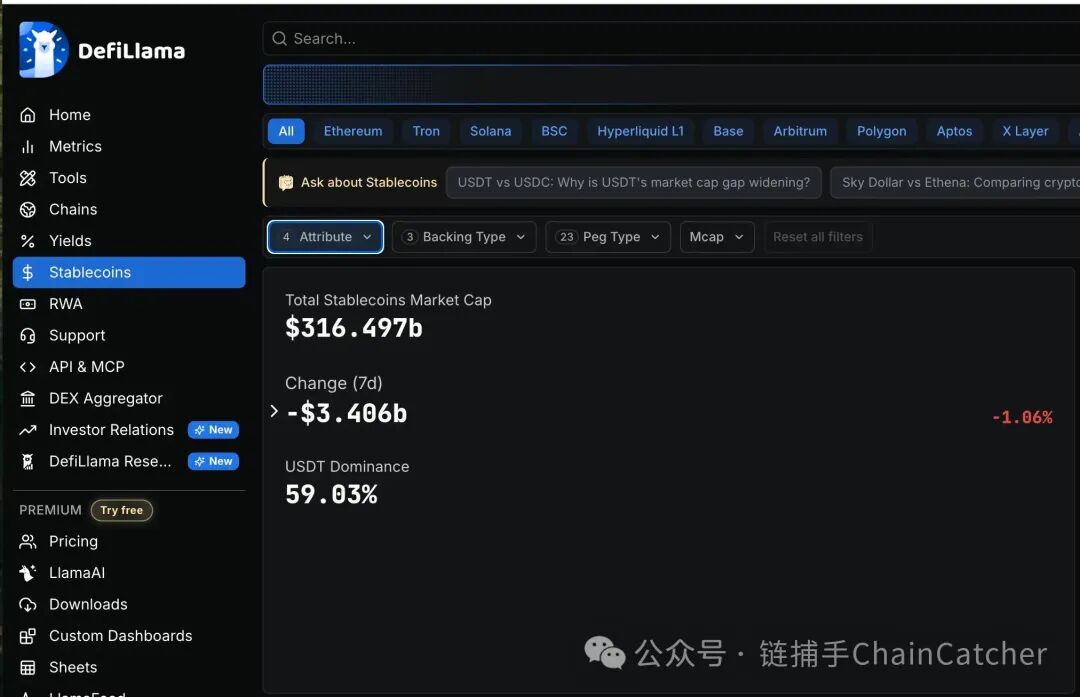Click the Ask about Stablecoins llama icon
The image size is (1080, 697).
pos(285,183)
